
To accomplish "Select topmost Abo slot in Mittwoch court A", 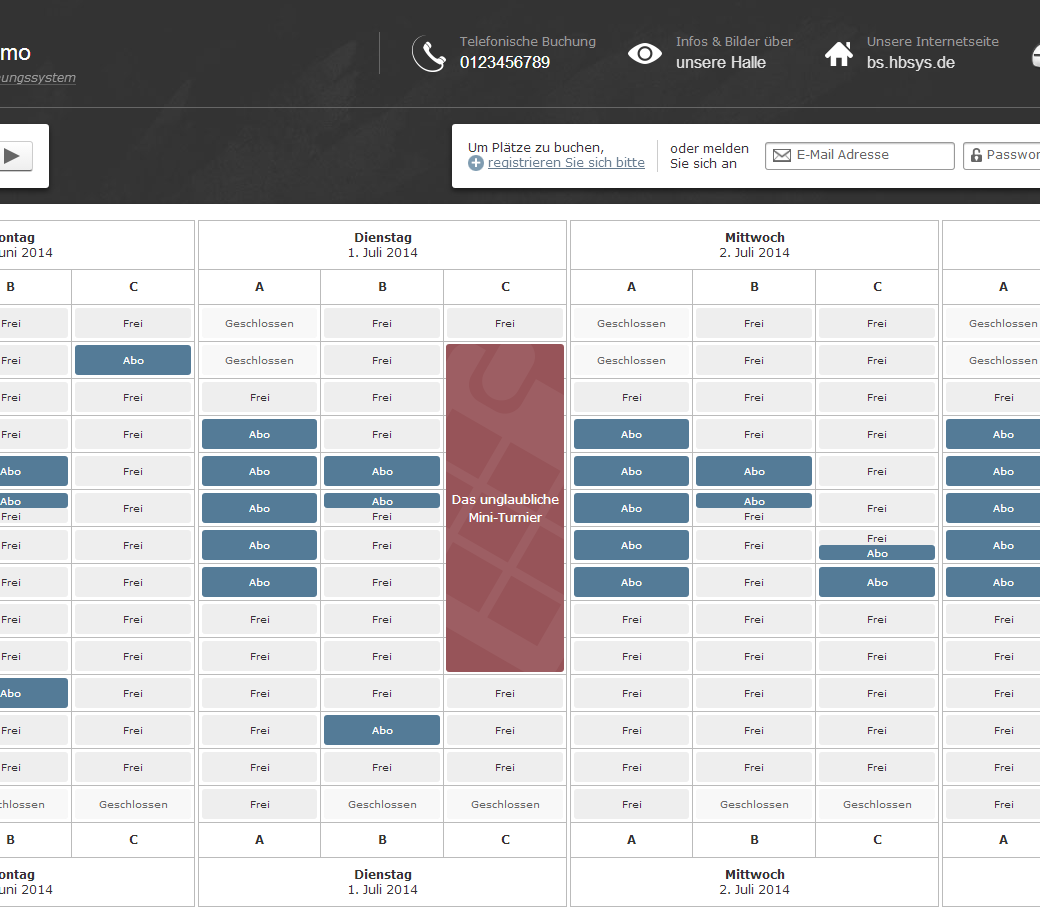I will point(631,434).
